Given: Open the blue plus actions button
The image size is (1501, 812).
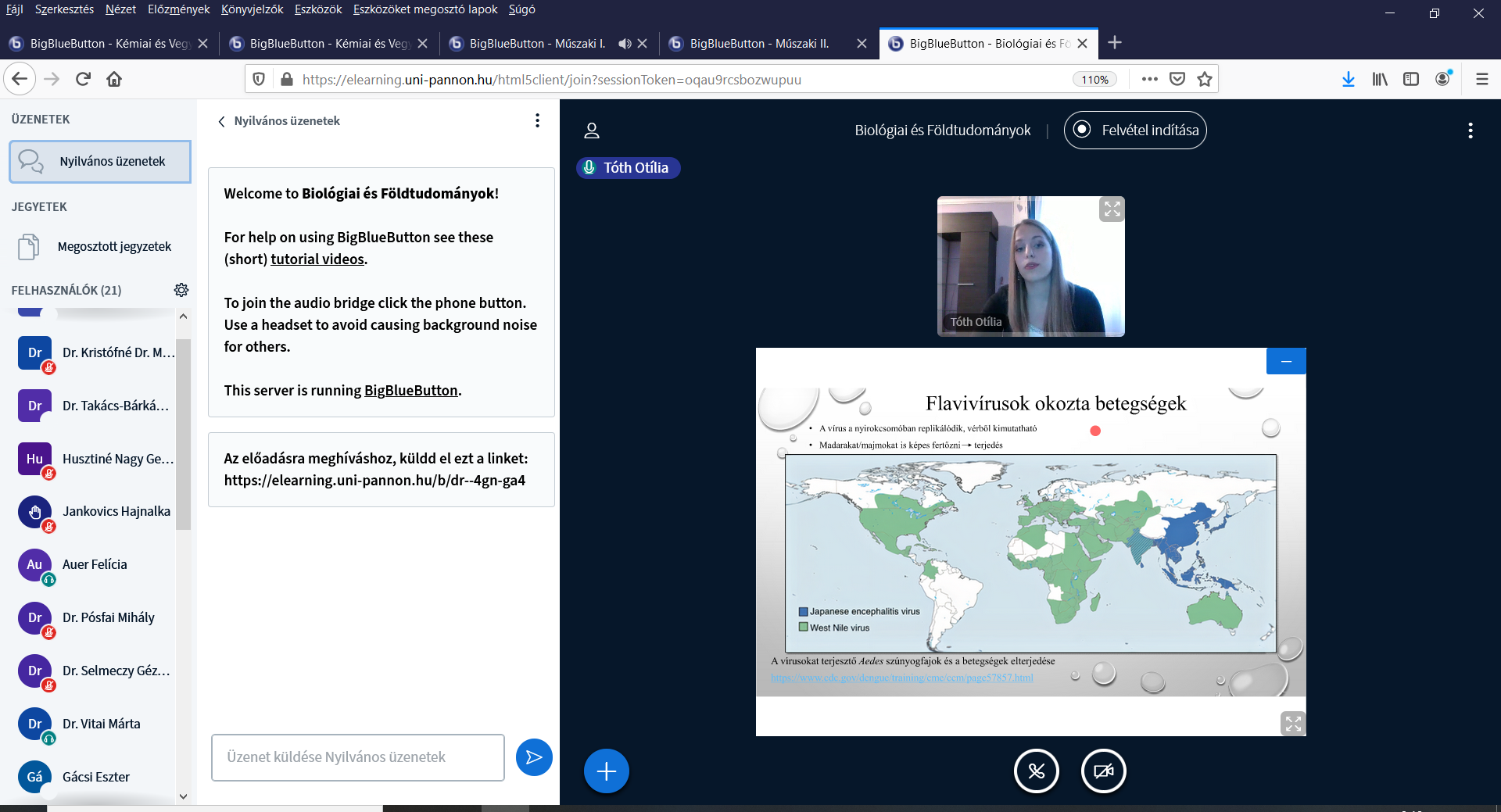Looking at the screenshot, I should (x=606, y=771).
